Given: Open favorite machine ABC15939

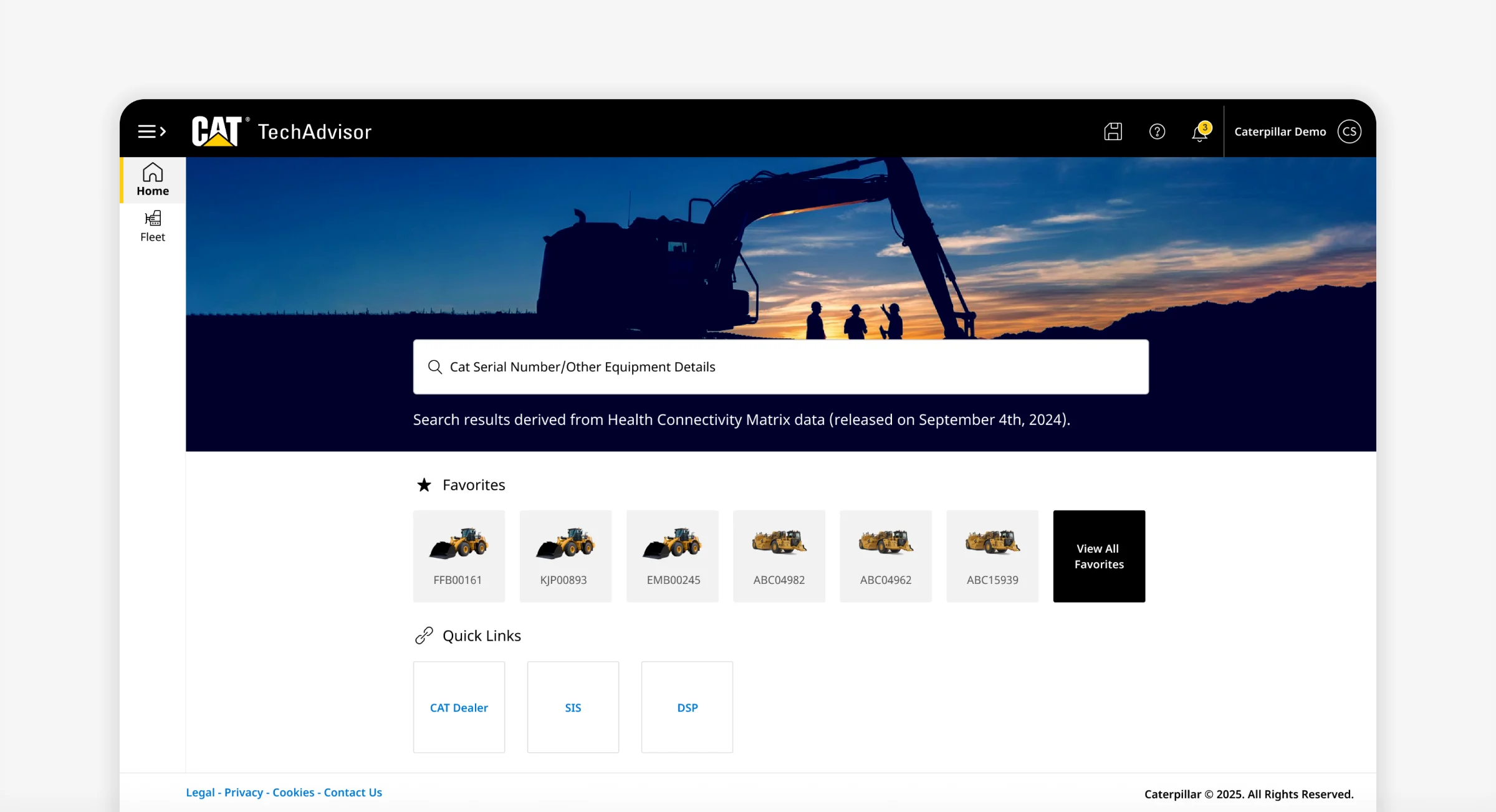Looking at the screenshot, I should 992,556.
